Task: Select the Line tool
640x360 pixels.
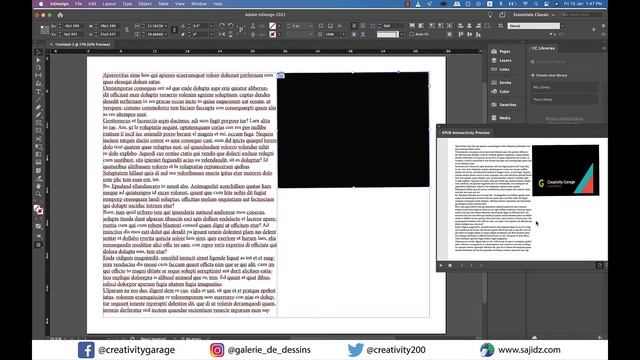Action: coord(38,99)
